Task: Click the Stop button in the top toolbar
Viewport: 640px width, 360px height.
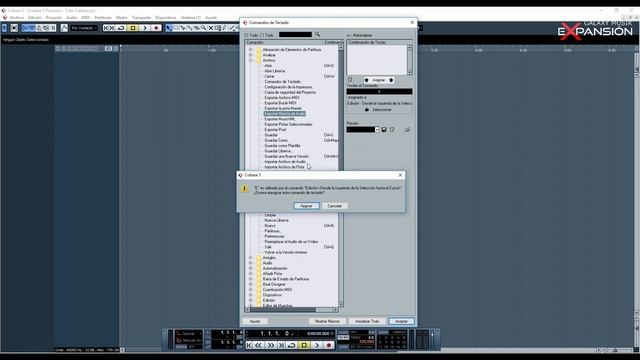Action: (x=133, y=28)
